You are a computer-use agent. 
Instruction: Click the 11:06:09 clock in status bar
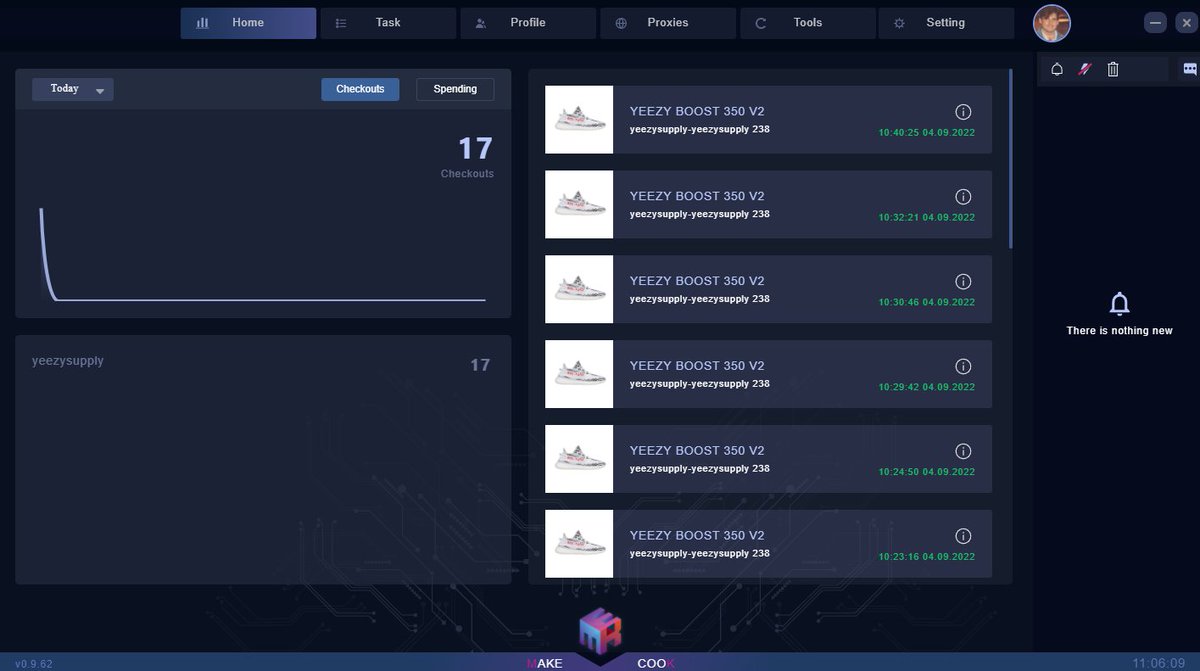1161,663
